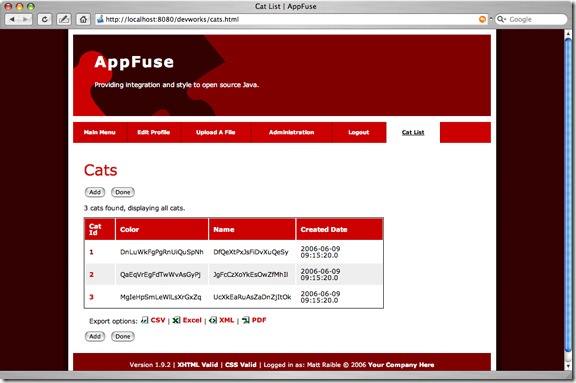The image size is (576, 383).
Task: Click the bottom Done button
Action: pos(123,336)
